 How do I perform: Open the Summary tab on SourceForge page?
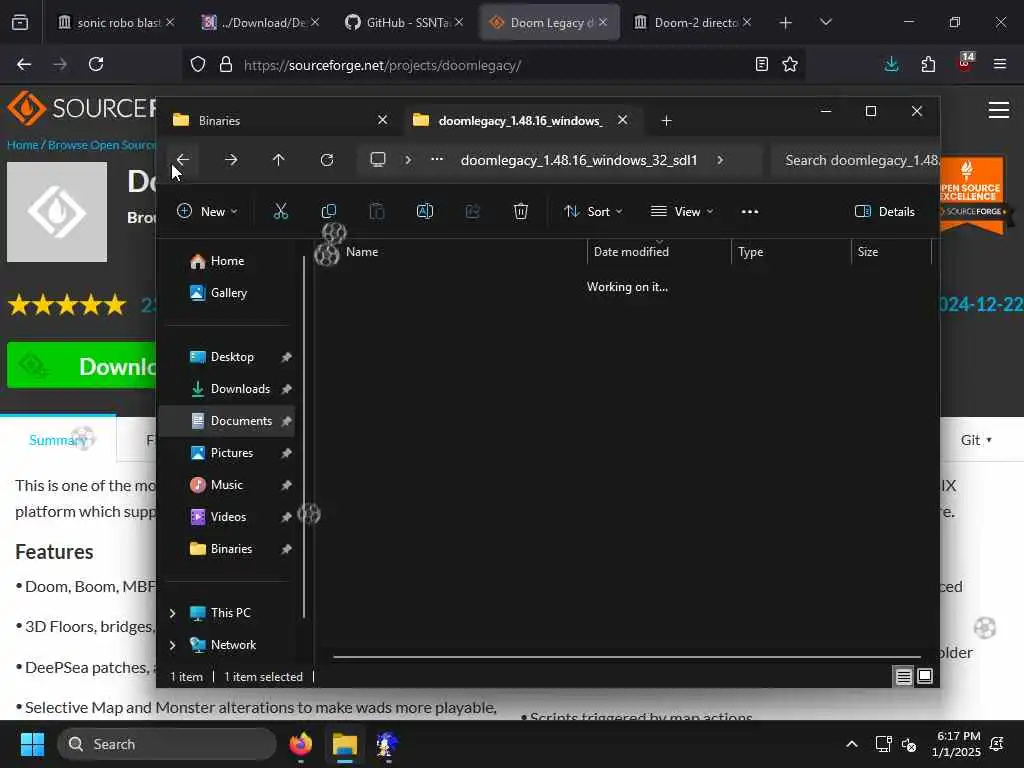[x=58, y=440]
